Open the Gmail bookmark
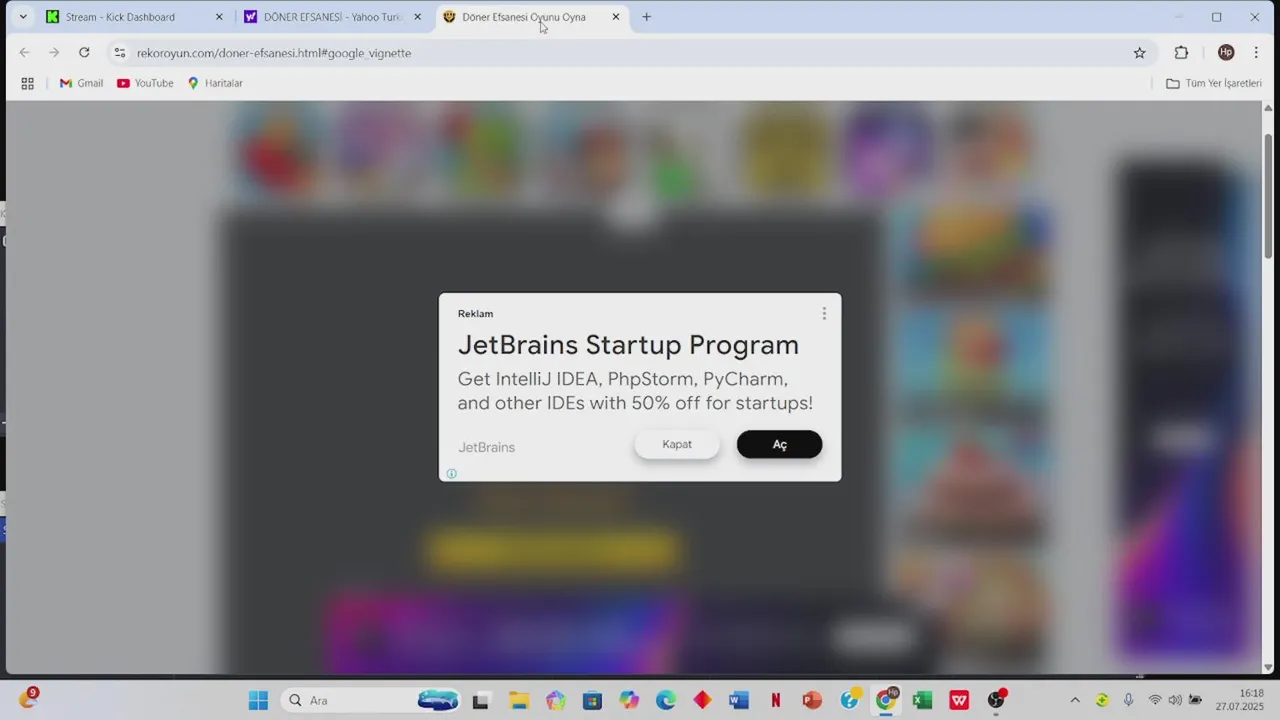 [81, 83]
